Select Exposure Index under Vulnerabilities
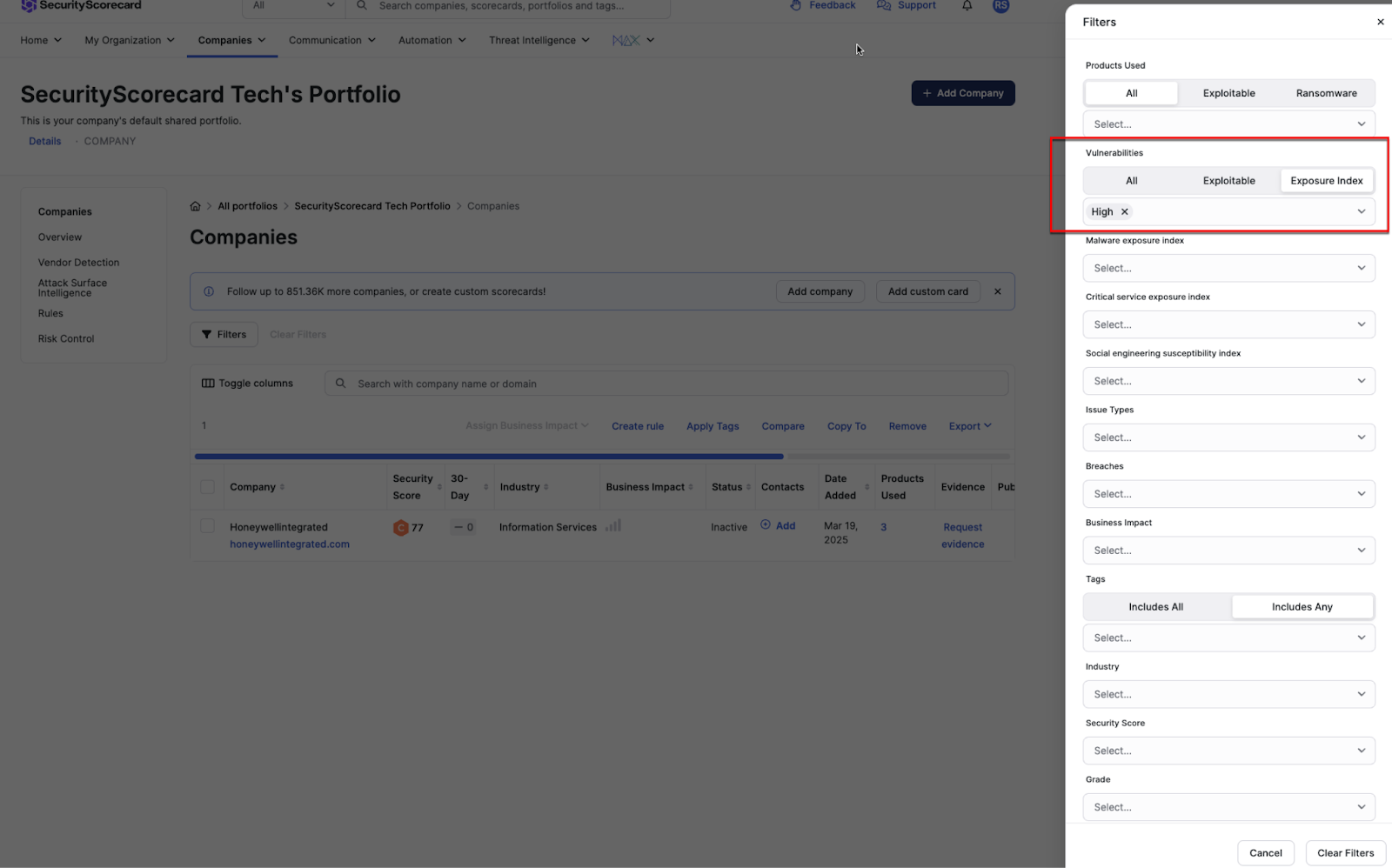The width and height of the screenshot is (1392, 868). (x=1327, y=181)
